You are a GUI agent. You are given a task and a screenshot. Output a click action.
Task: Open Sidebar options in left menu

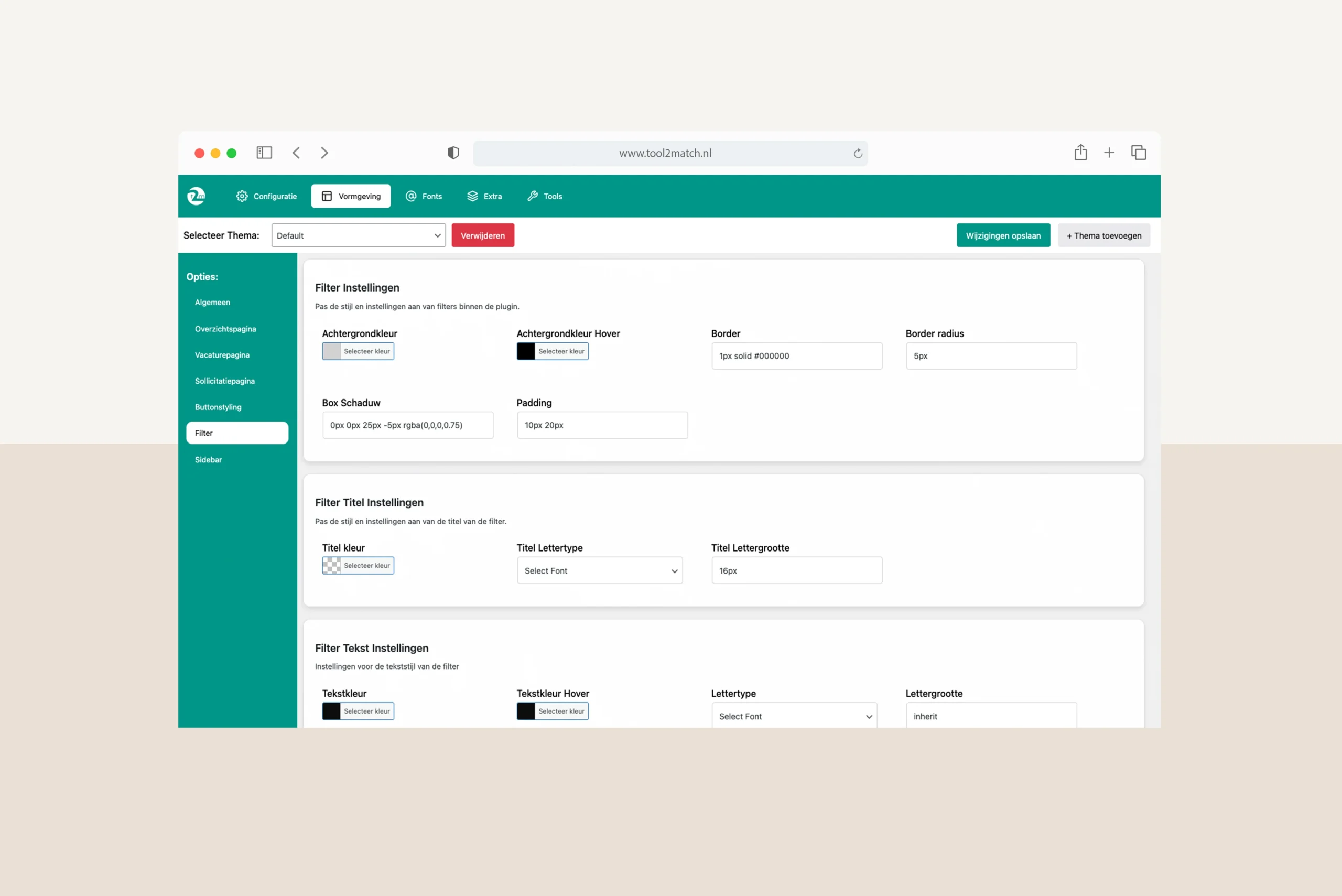click(x=209, y=459)
